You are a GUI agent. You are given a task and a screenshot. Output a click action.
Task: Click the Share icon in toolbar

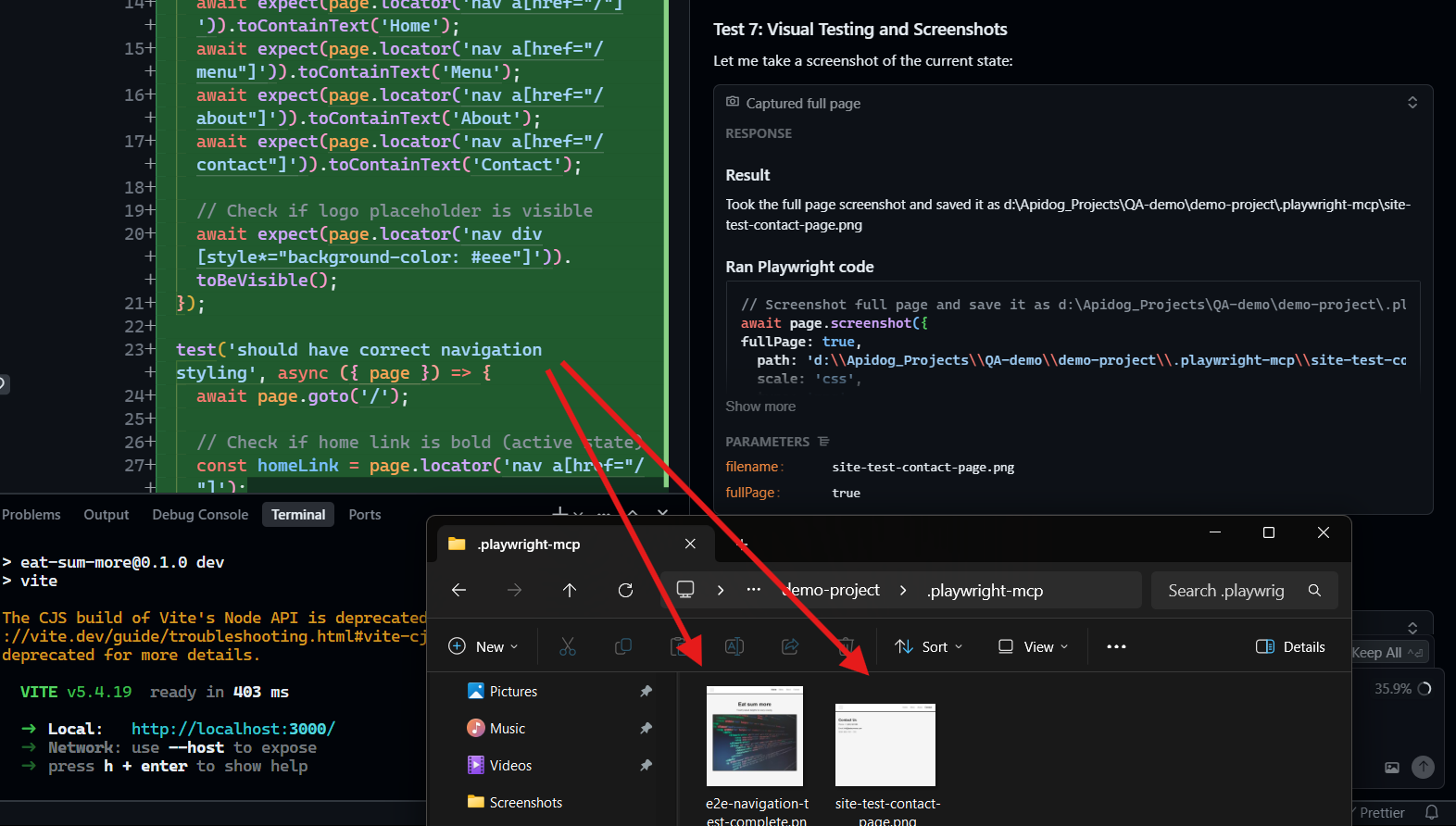(790, 646)
